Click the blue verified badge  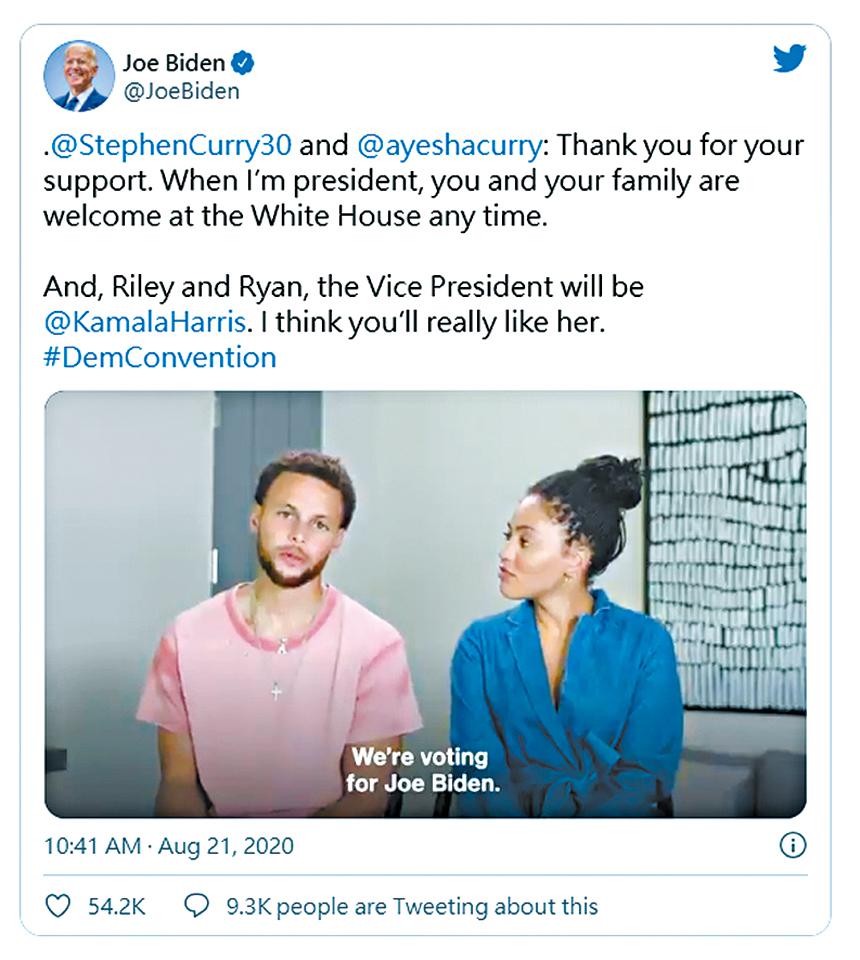pos(242,64)
